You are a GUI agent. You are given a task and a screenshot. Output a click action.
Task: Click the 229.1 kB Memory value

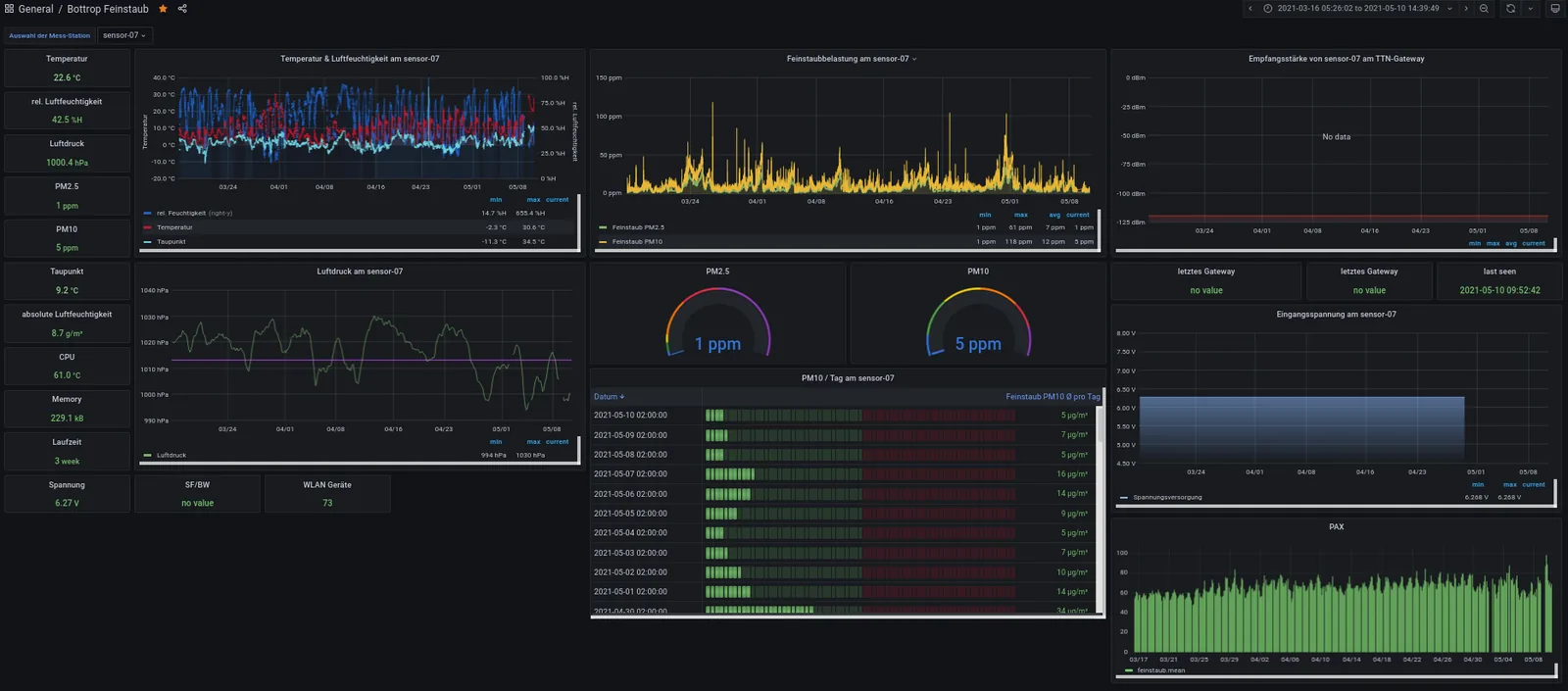[67, 418]
